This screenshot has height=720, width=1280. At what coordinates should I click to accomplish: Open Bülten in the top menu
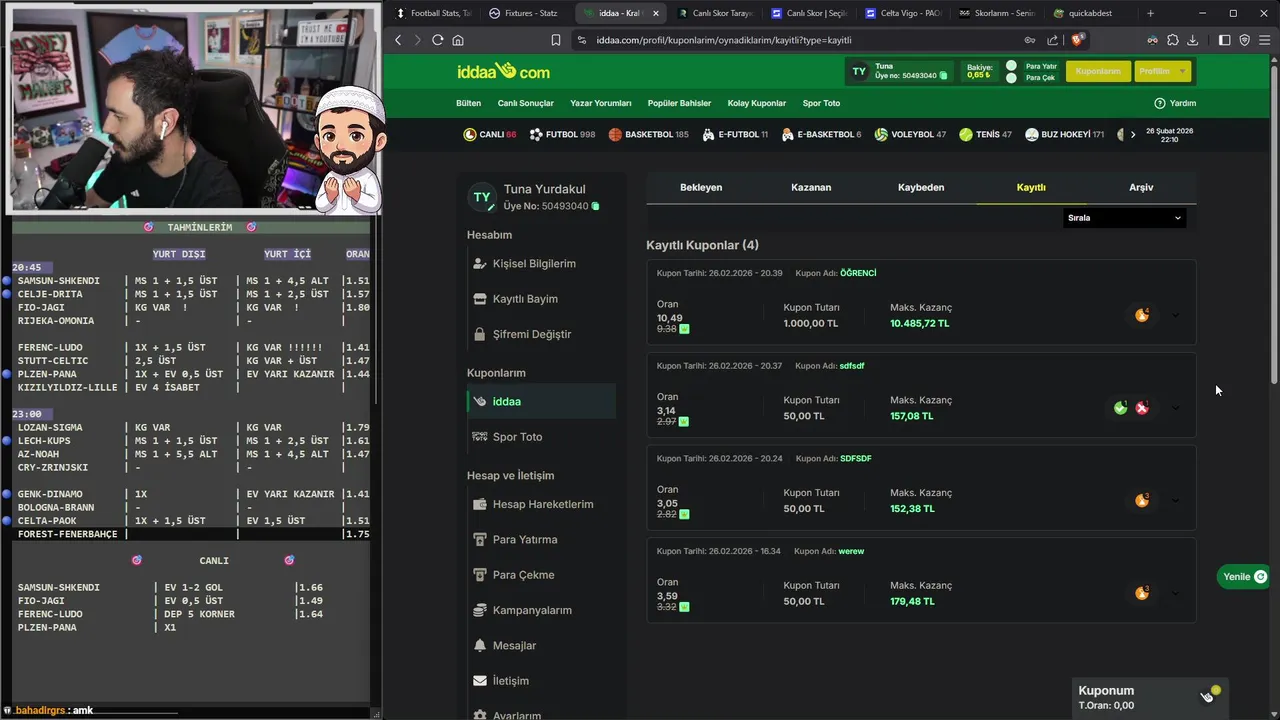point(468,103)
